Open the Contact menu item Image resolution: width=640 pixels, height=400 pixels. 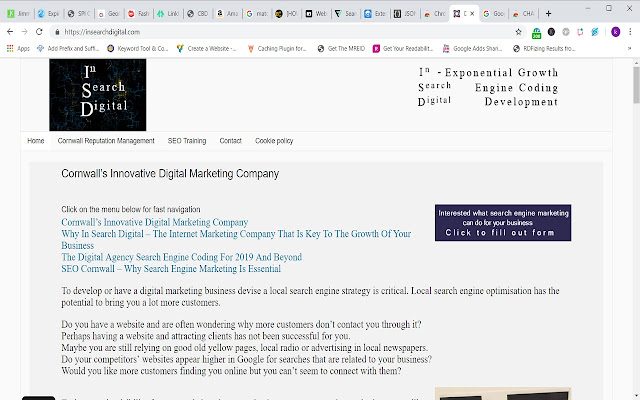(x=230, y=141)
